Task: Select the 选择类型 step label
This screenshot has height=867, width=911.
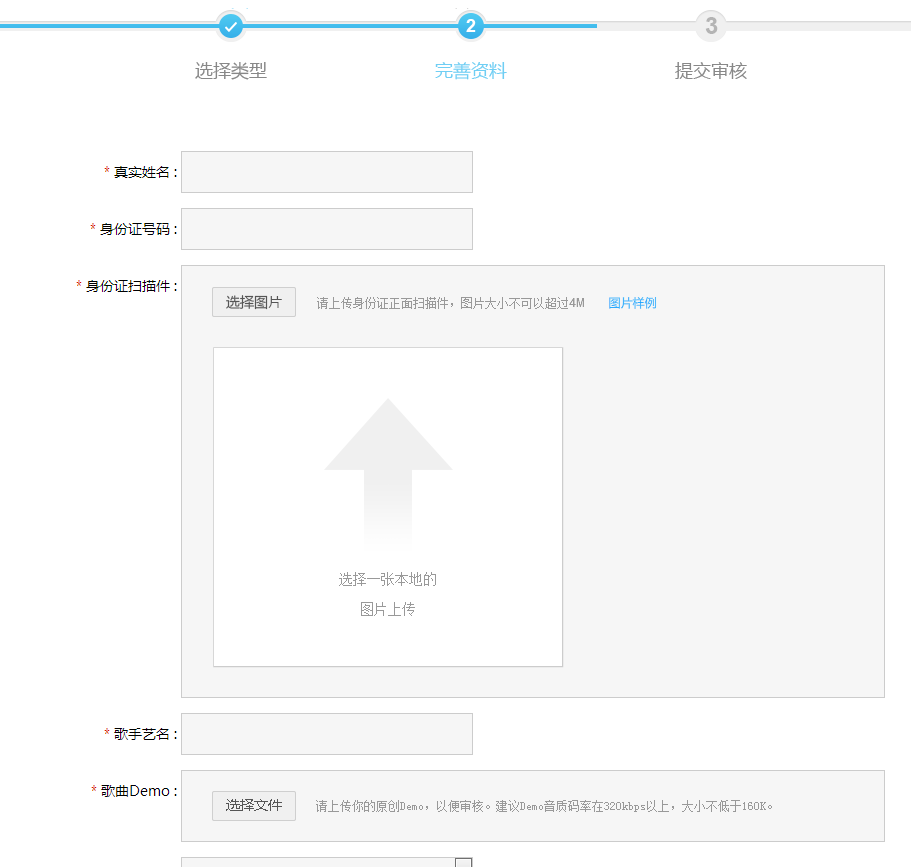Action: pos(231,70)
